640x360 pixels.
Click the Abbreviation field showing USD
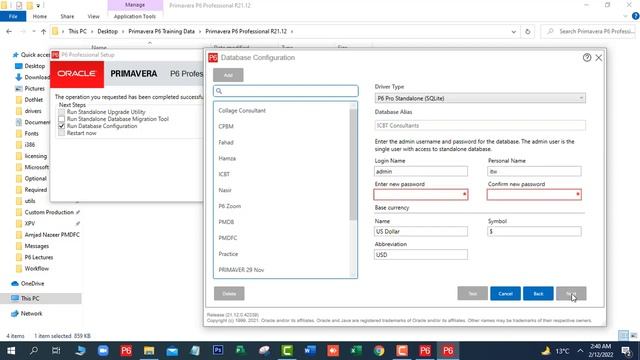coord(421,255)
